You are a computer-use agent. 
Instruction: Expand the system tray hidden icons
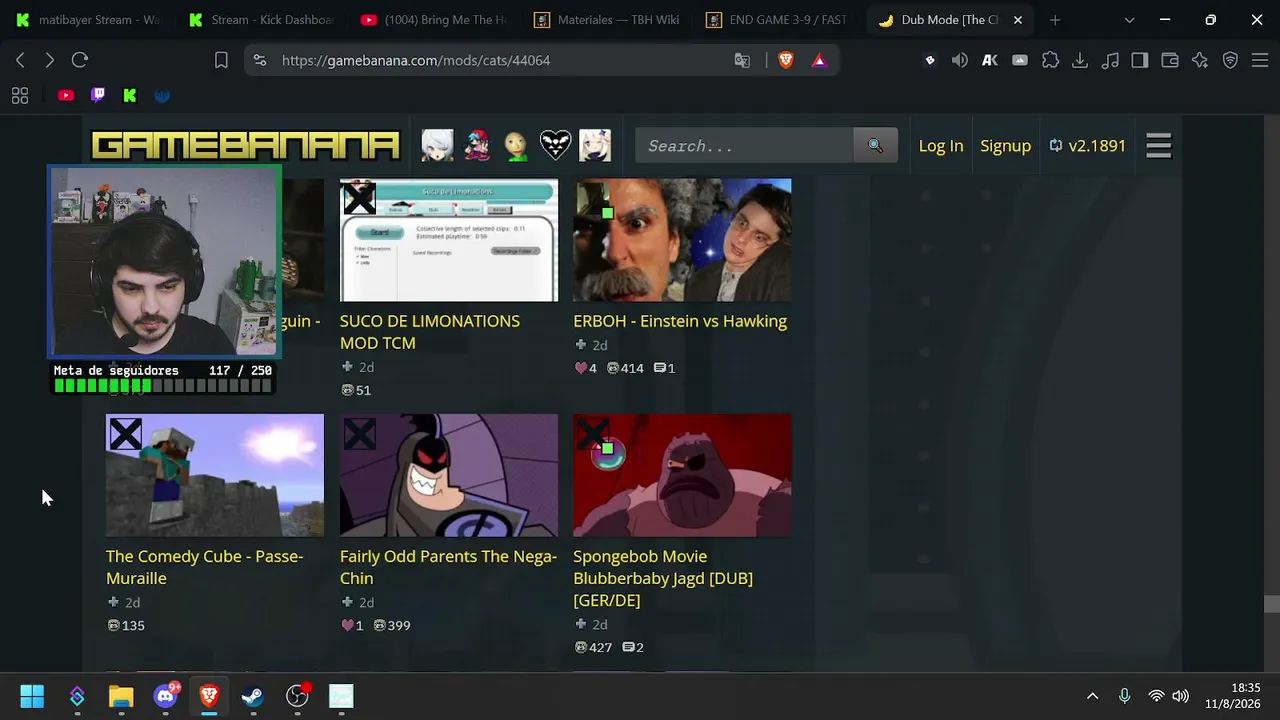[1092, 696]
